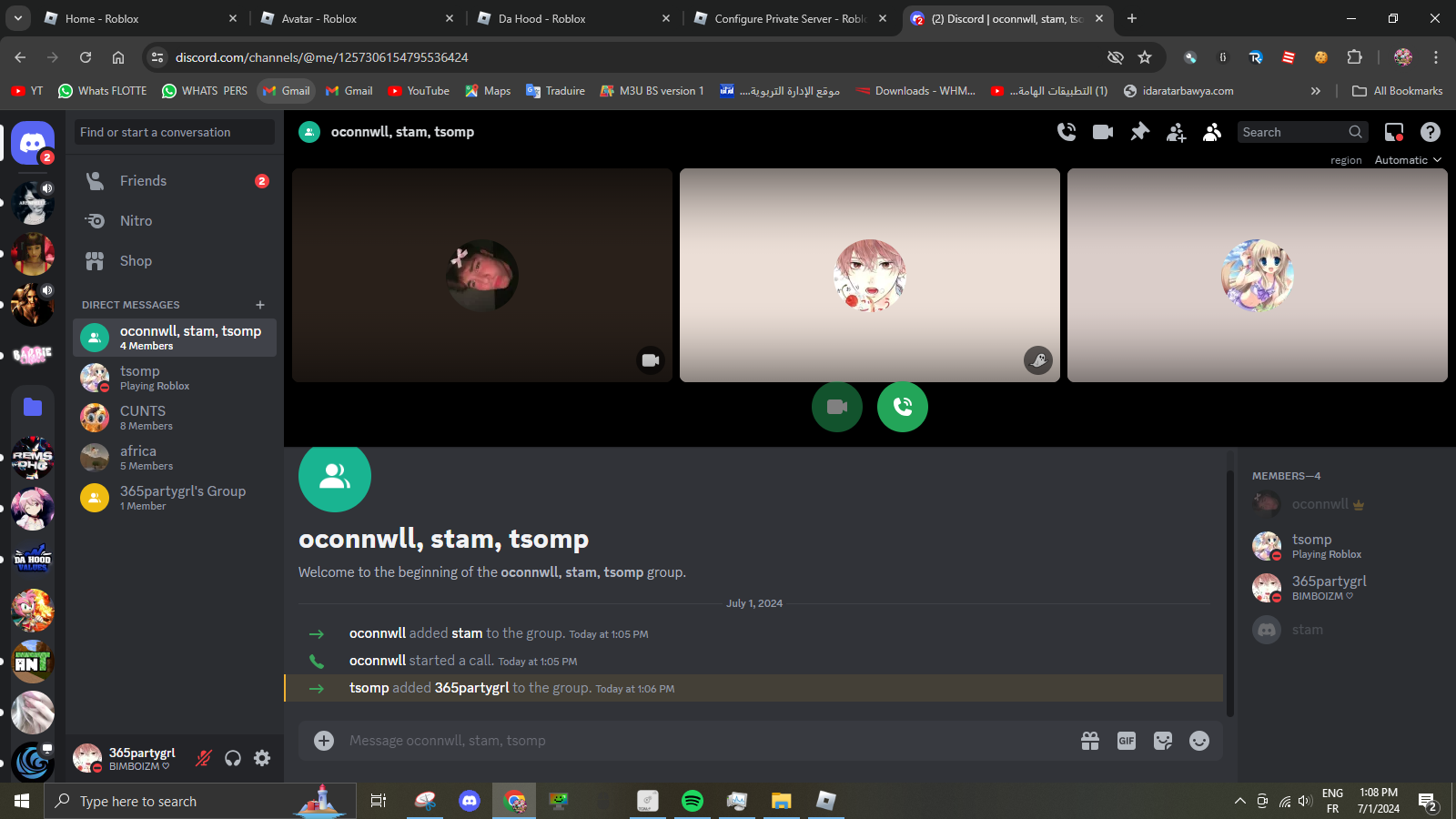Start video call from header camera icon
1456x819 pixels.
(1103, 132)
